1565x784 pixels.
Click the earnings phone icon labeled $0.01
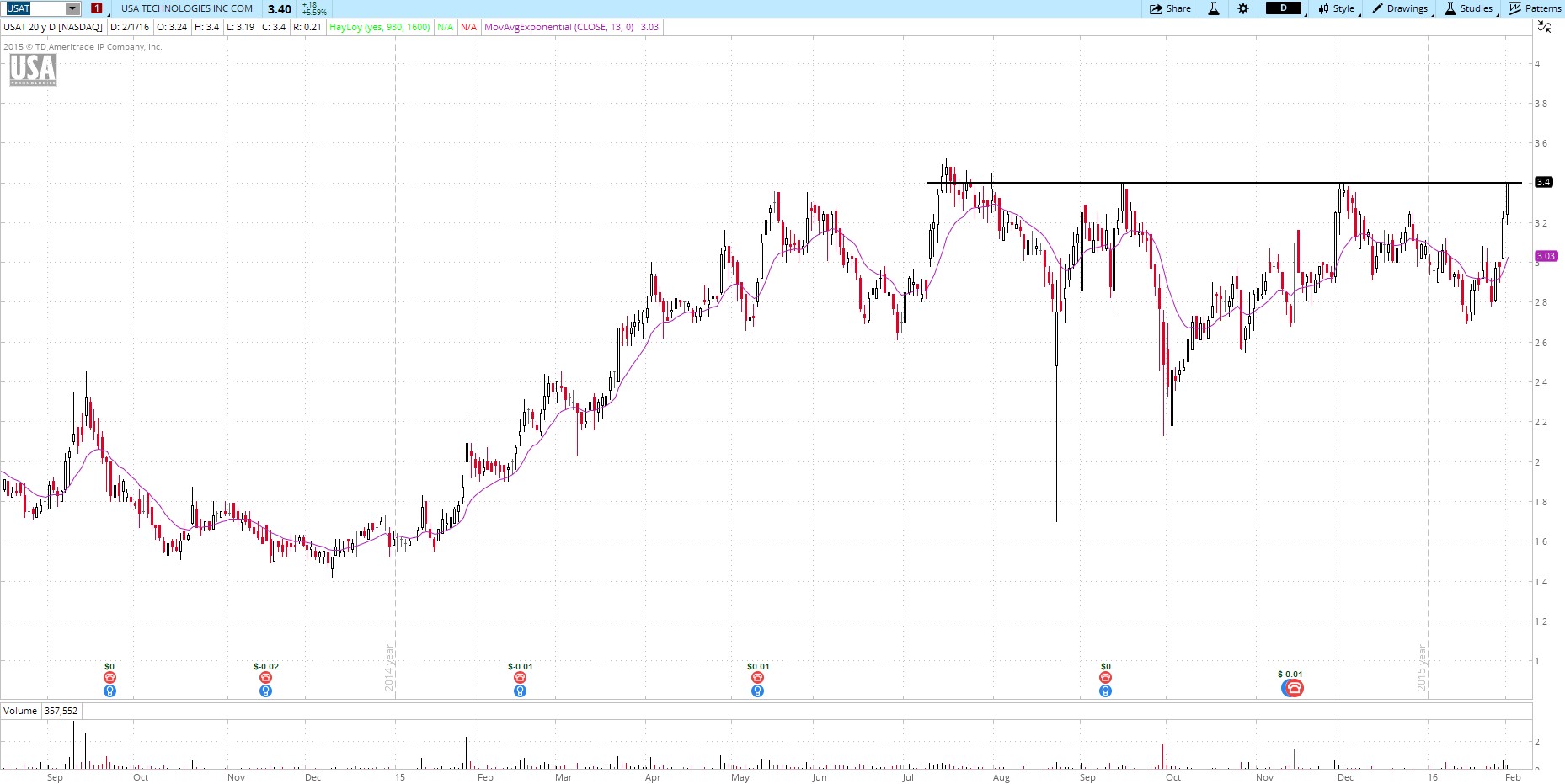point(757,677)
